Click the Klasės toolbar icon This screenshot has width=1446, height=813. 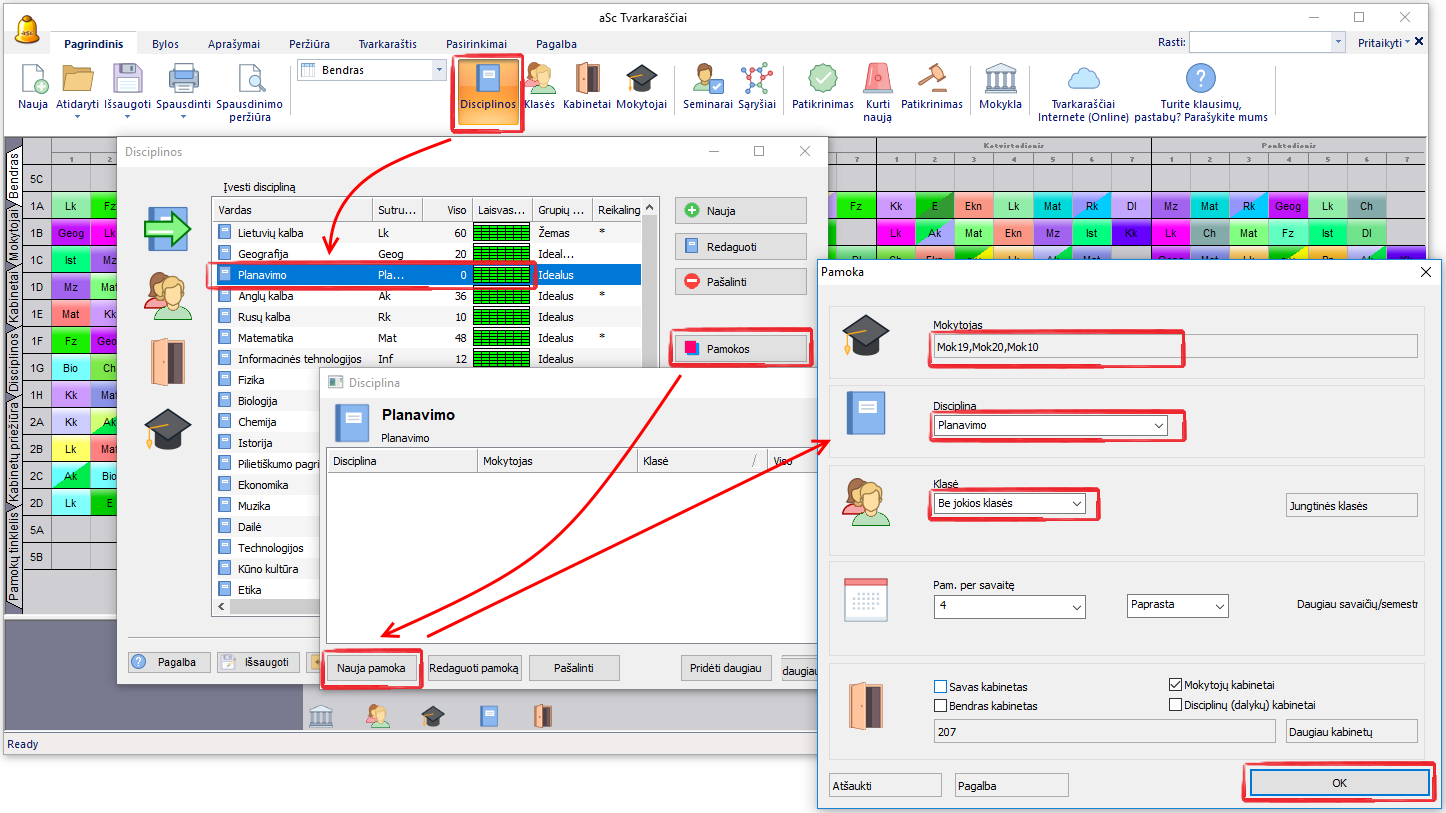tap(540, 80)
